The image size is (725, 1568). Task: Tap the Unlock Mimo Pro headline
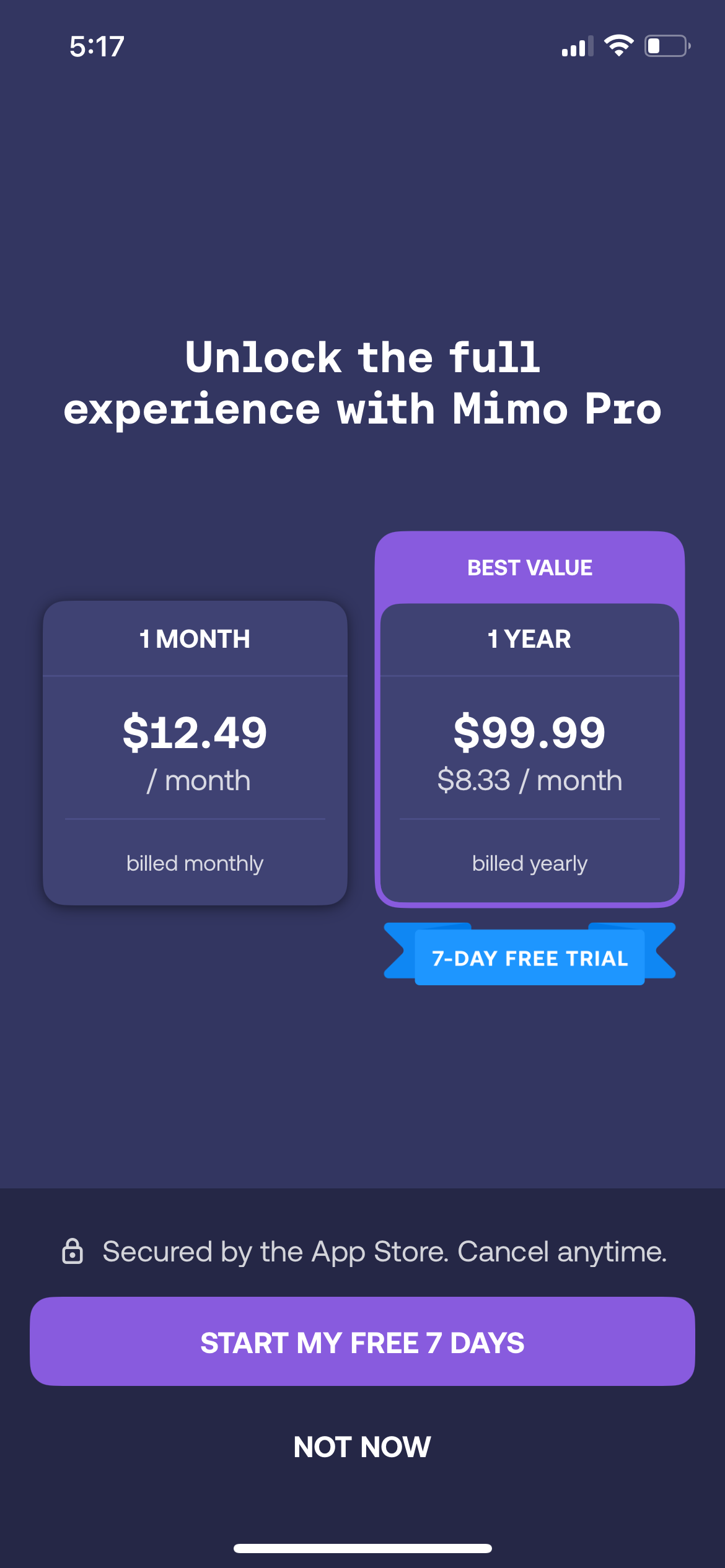(362, 383)
